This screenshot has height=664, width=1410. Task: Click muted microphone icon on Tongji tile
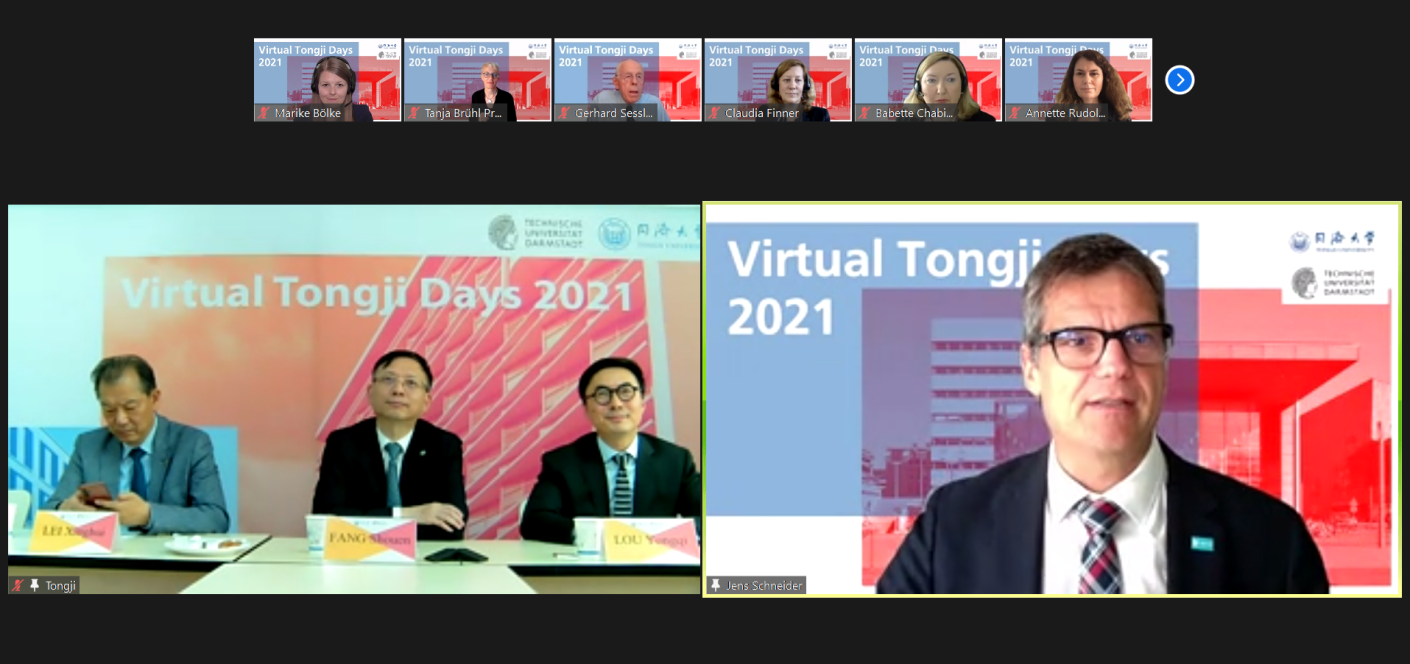(18, 585)
